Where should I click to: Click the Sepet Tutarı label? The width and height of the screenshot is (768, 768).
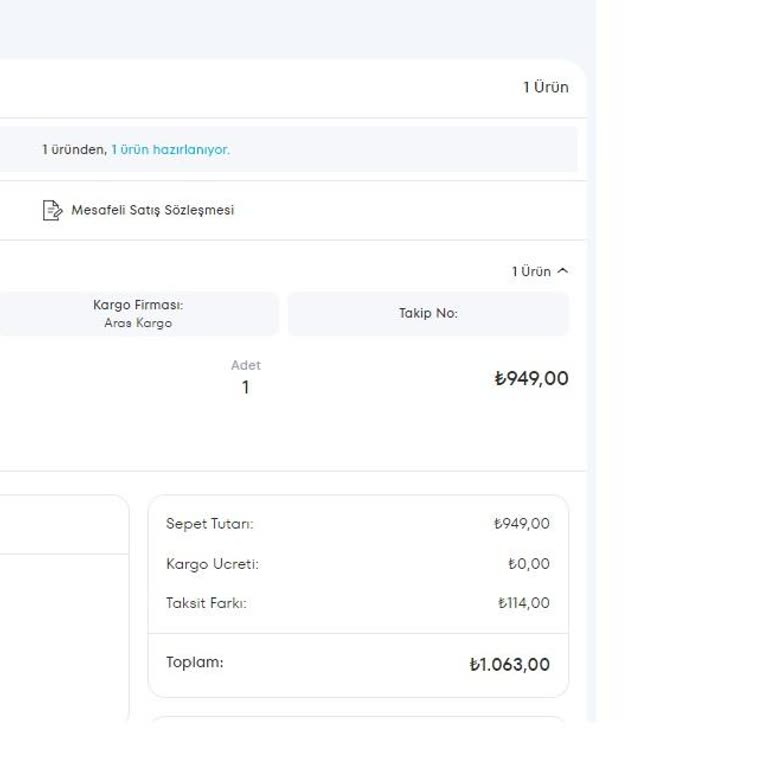point(210,524)
